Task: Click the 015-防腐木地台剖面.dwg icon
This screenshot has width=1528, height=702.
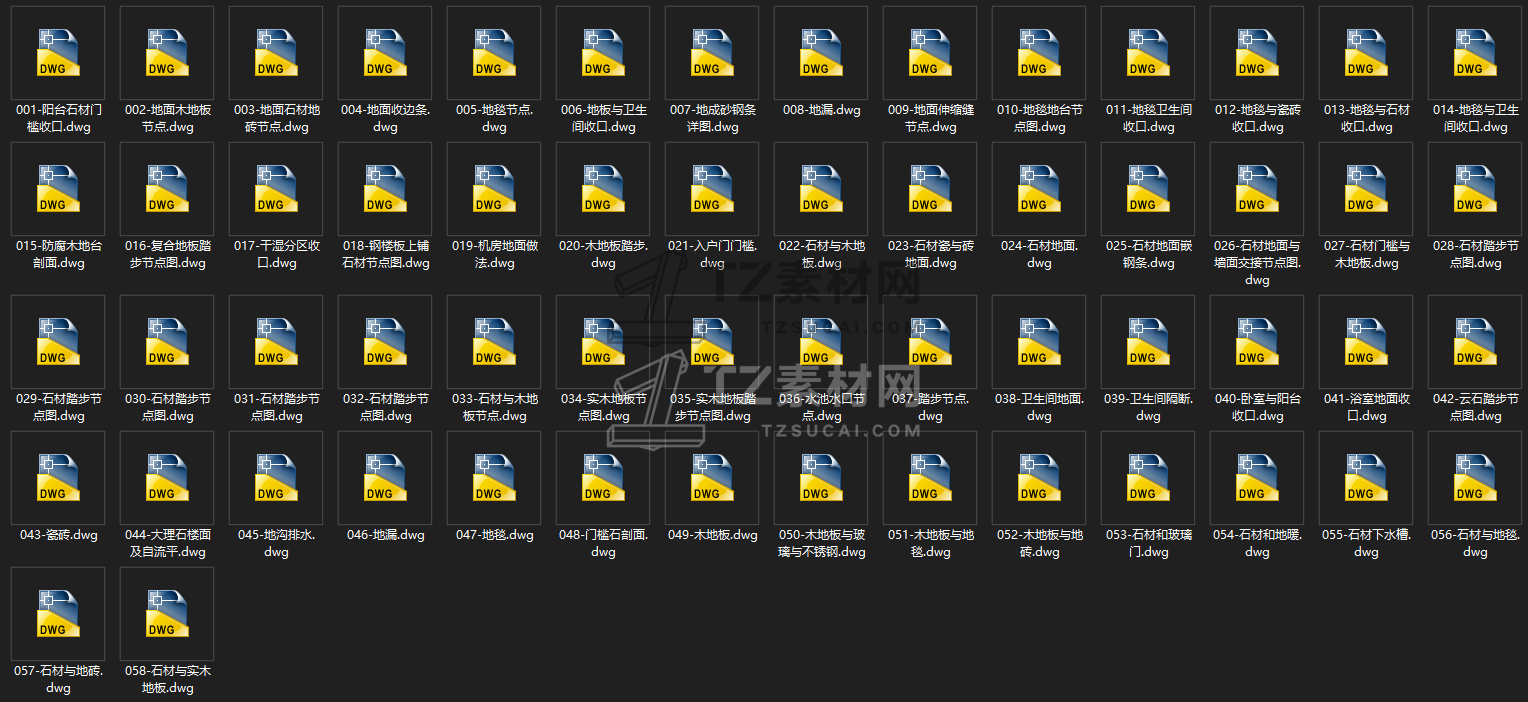Action: [x=58, y=189]
